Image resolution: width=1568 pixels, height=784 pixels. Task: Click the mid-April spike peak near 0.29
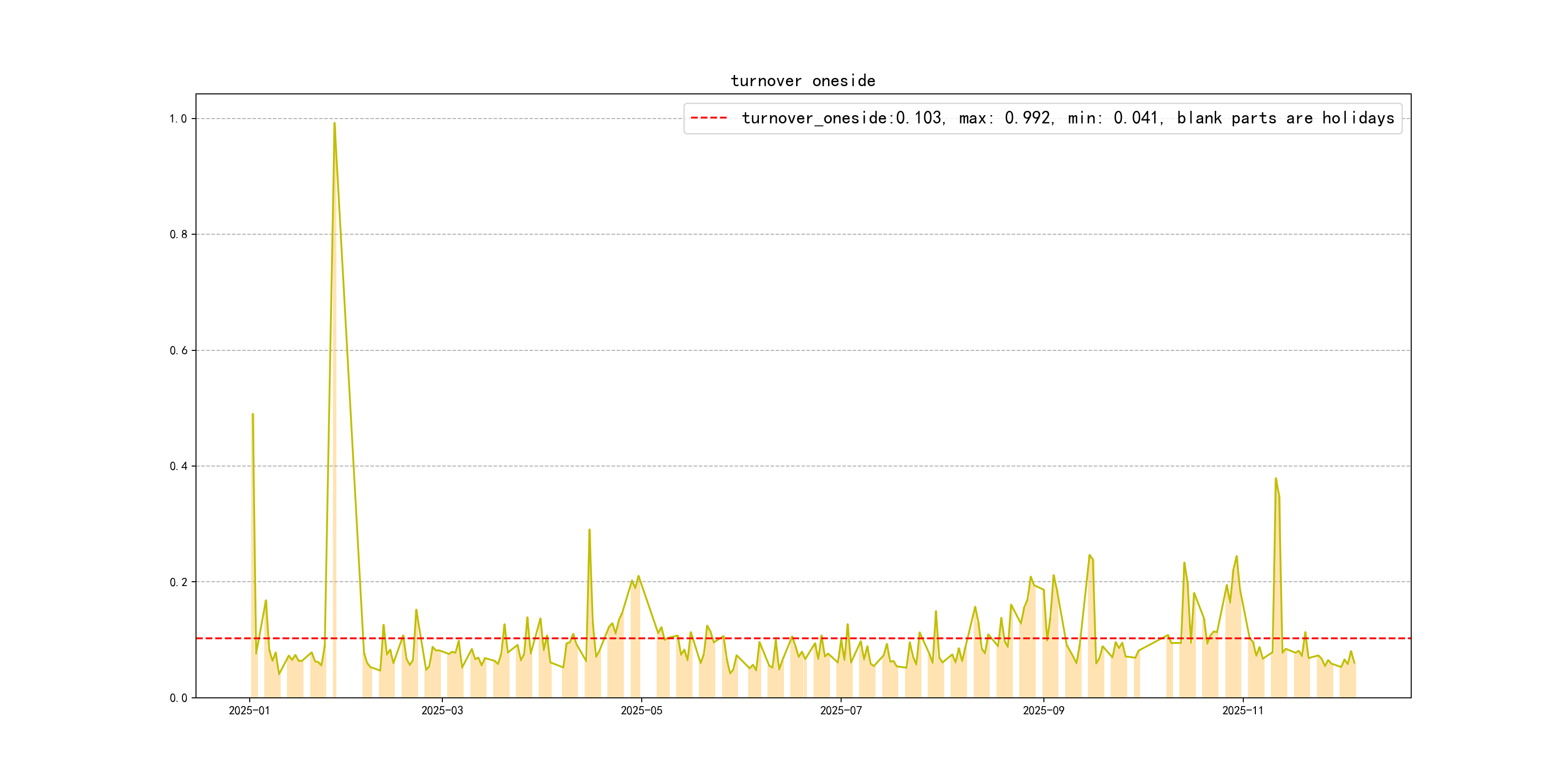tap(589, 530)
